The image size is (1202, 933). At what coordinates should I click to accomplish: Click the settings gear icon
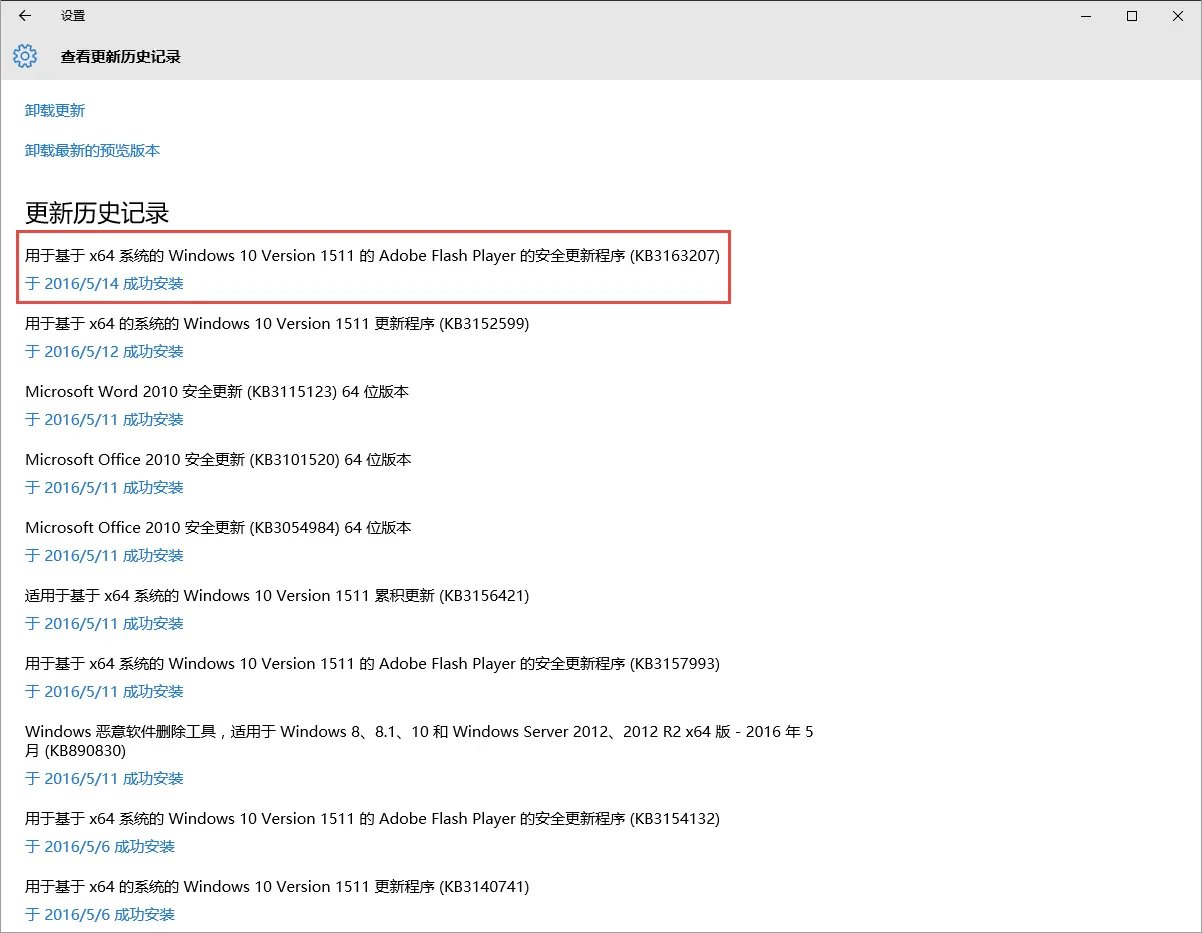coord(25,57)
